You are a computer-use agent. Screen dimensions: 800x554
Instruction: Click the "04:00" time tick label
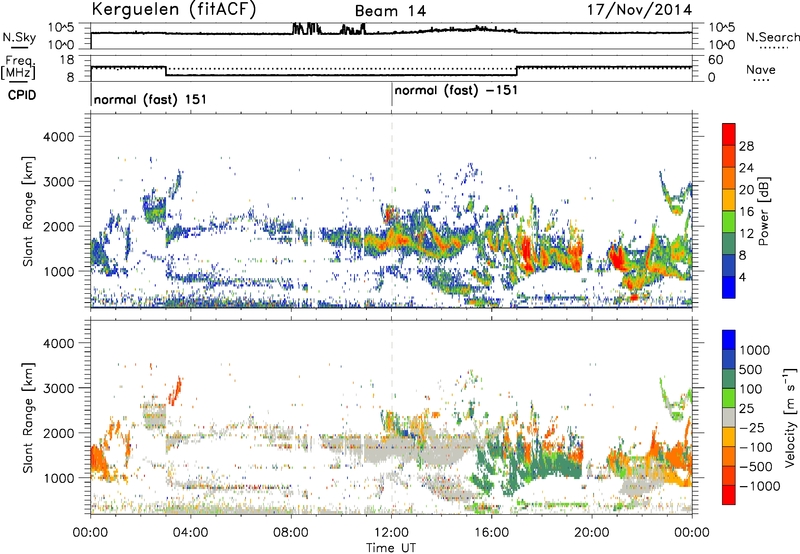pyautogui.click(x=190, y=533)
